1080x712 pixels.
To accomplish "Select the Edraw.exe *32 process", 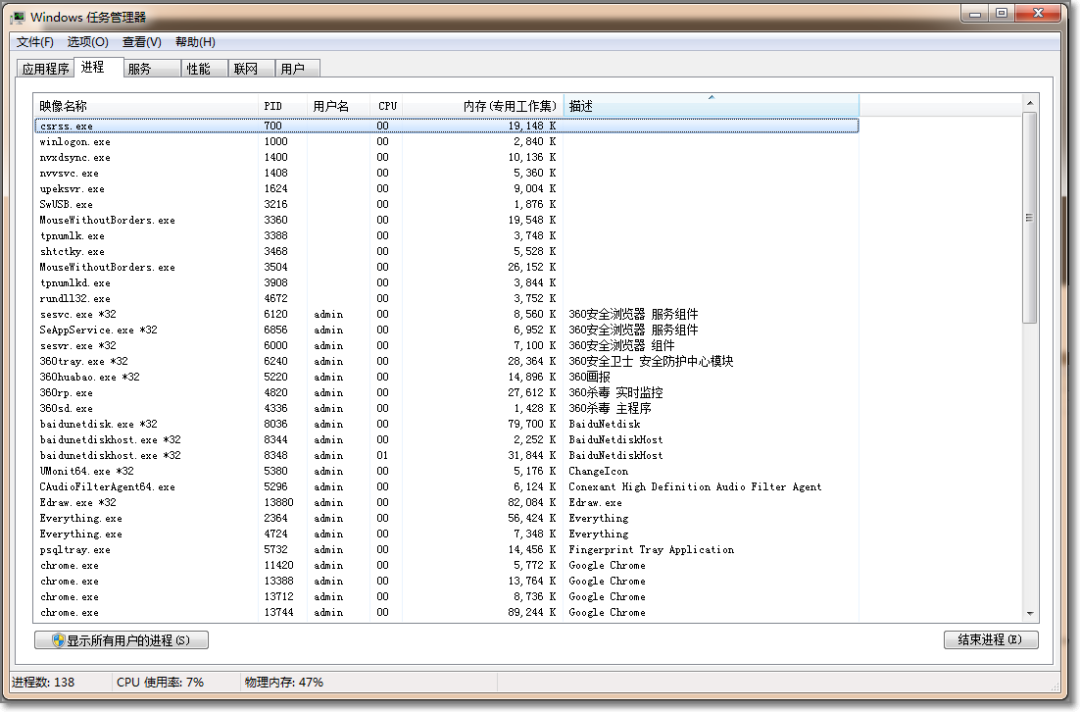I will click(446, 503).
